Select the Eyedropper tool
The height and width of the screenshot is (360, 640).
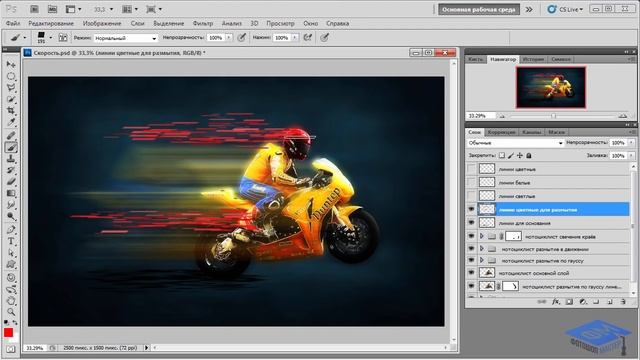coord(11,122)
